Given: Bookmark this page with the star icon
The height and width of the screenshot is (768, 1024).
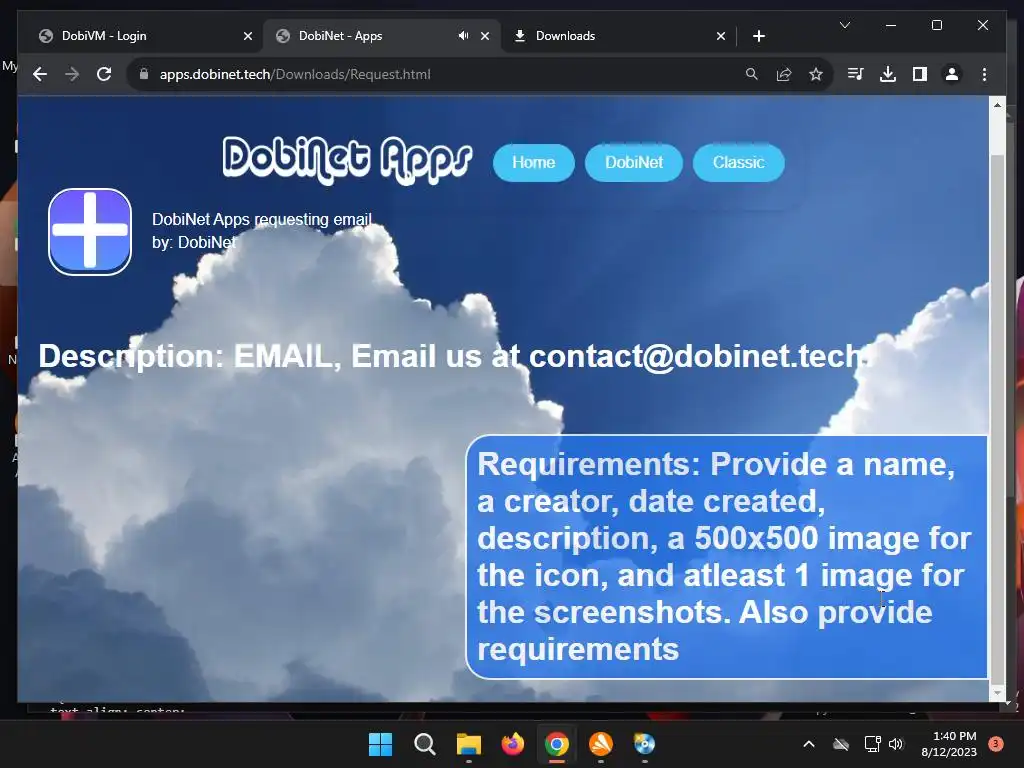Looking at the screenshot, I should pos(816,74).
